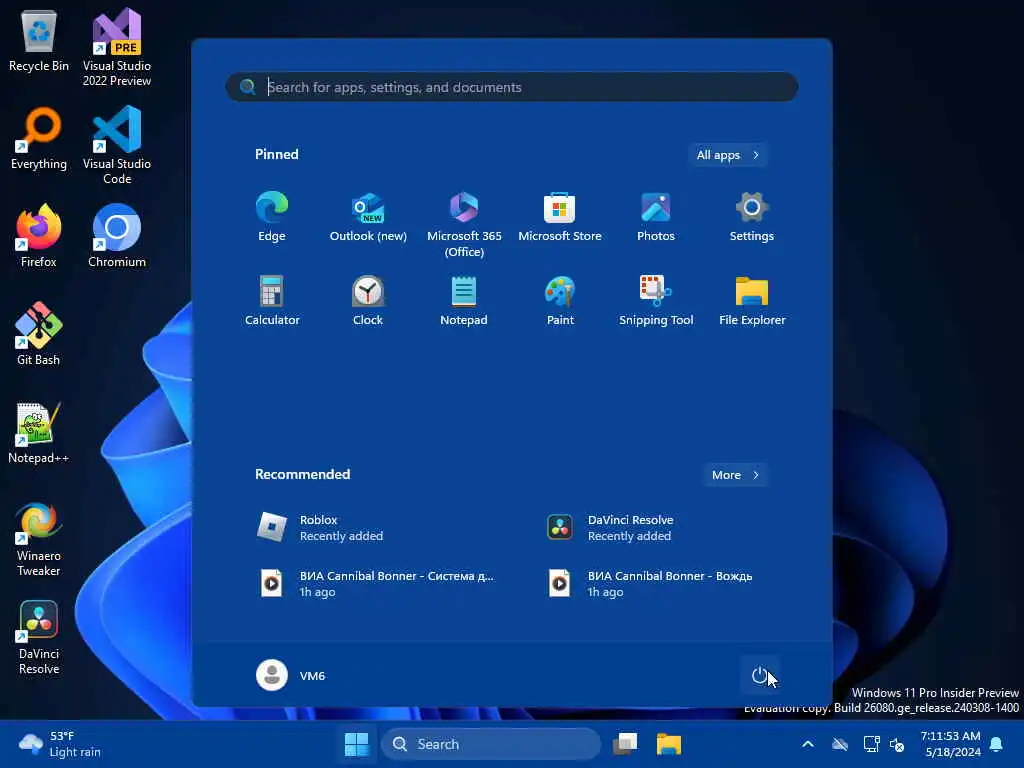Viewport: 1024px width, 768px height.
Task: Expand the All apps list
Action: (x=727, y=155)
